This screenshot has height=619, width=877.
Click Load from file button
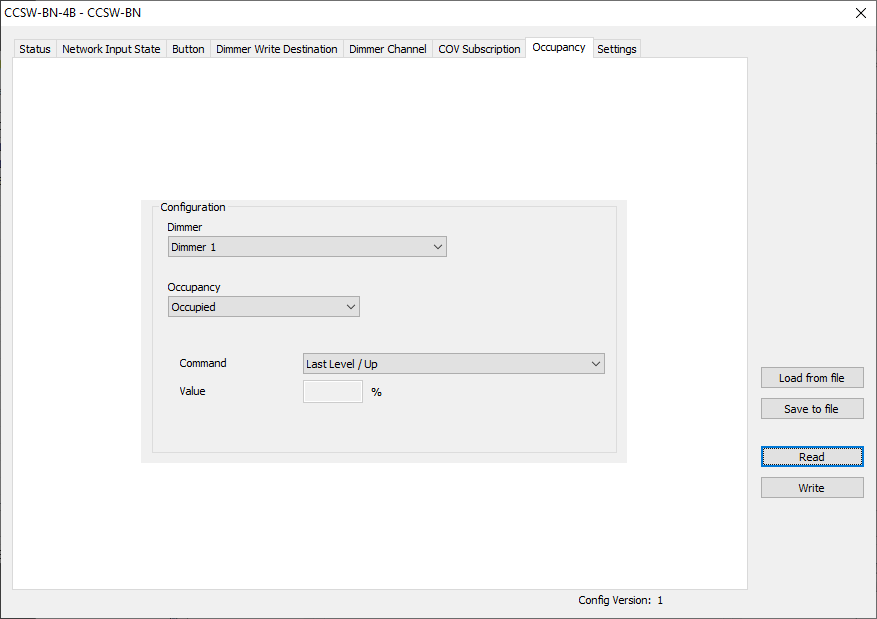coord(812,378)
